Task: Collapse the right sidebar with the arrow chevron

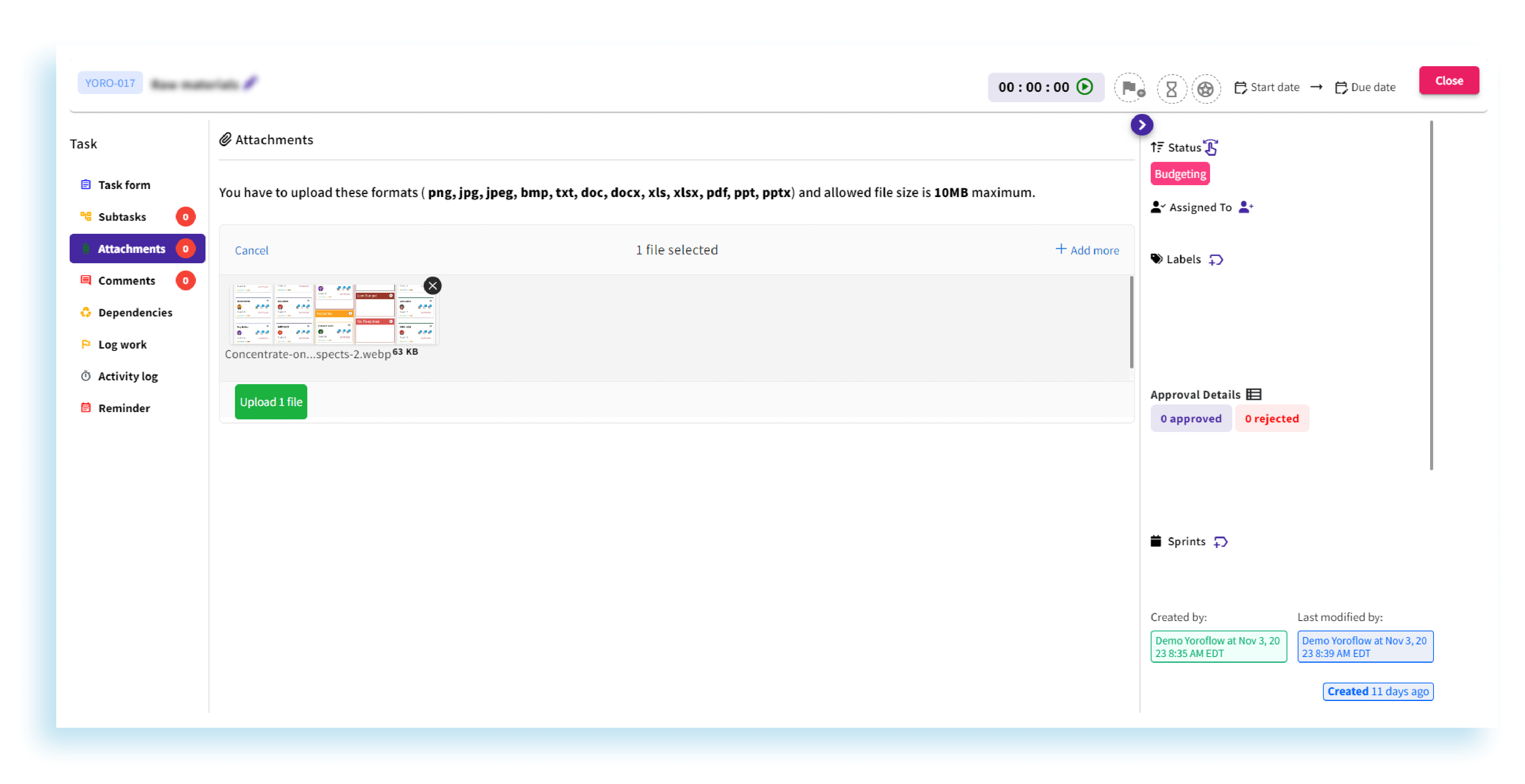Action: coord(1142,125)
